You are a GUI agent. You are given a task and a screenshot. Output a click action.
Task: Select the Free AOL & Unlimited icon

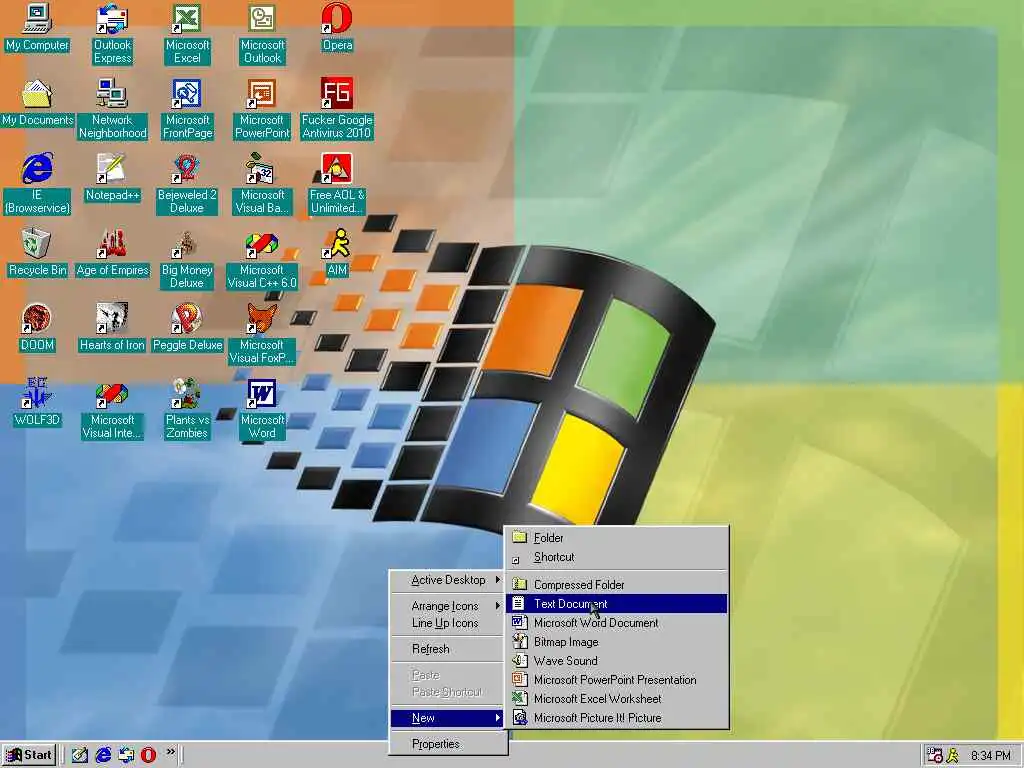click(x=337, y=184)
